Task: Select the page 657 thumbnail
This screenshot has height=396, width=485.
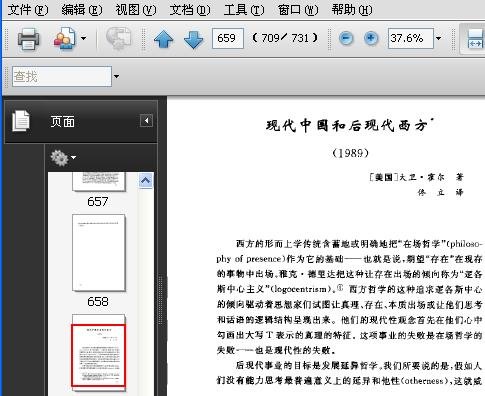Action: pos(99,181)
